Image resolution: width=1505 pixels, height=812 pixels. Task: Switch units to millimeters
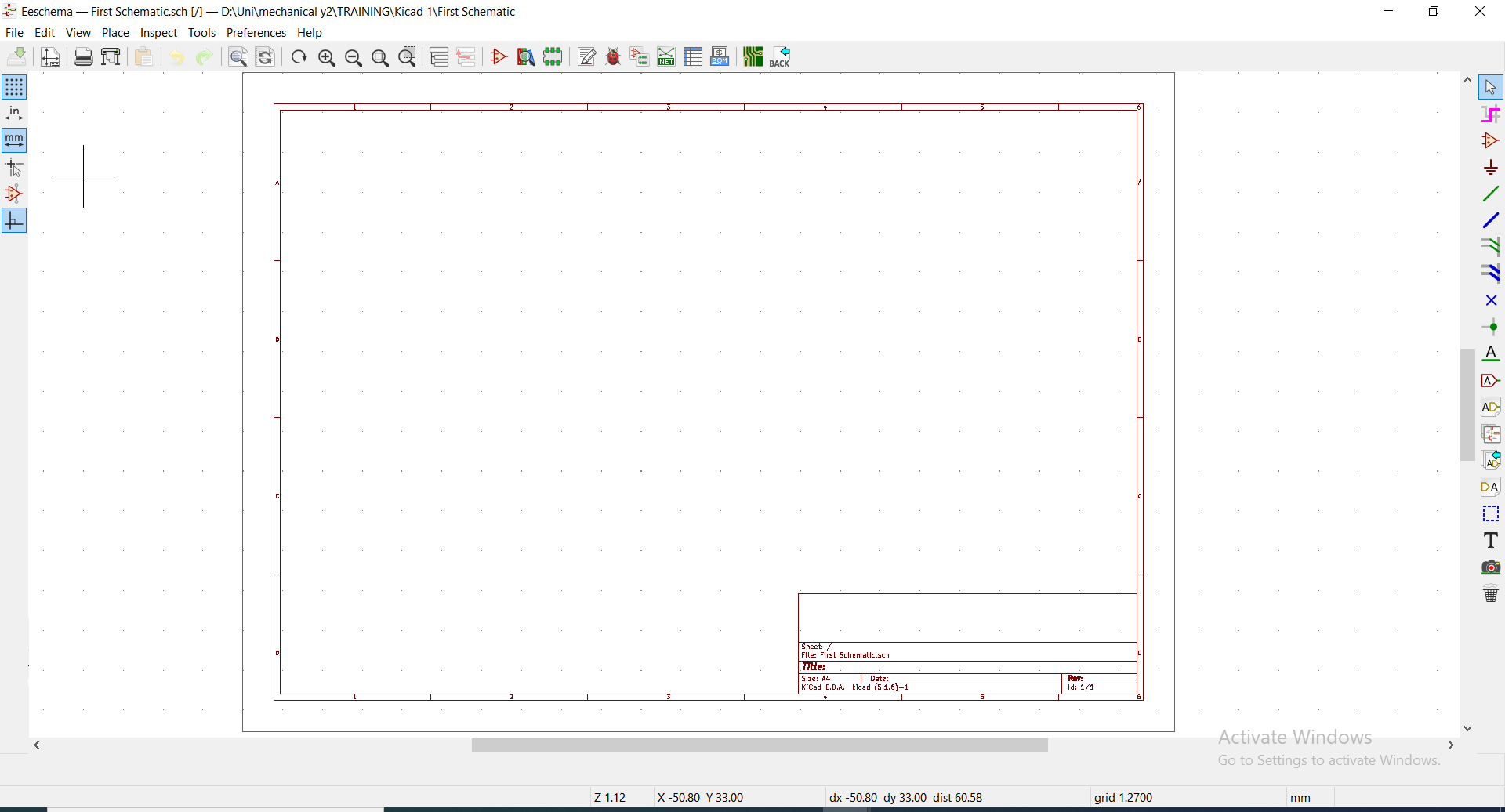coord(14,140)
